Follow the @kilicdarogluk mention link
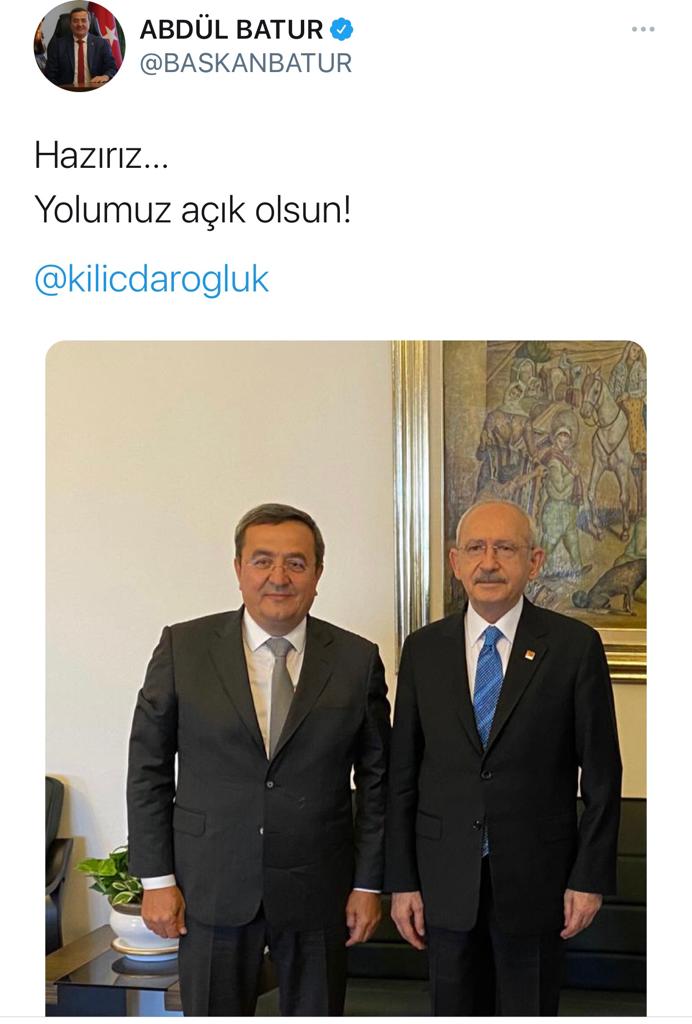The width and height of the screenshot is (692, 1024). click(151, 280)
